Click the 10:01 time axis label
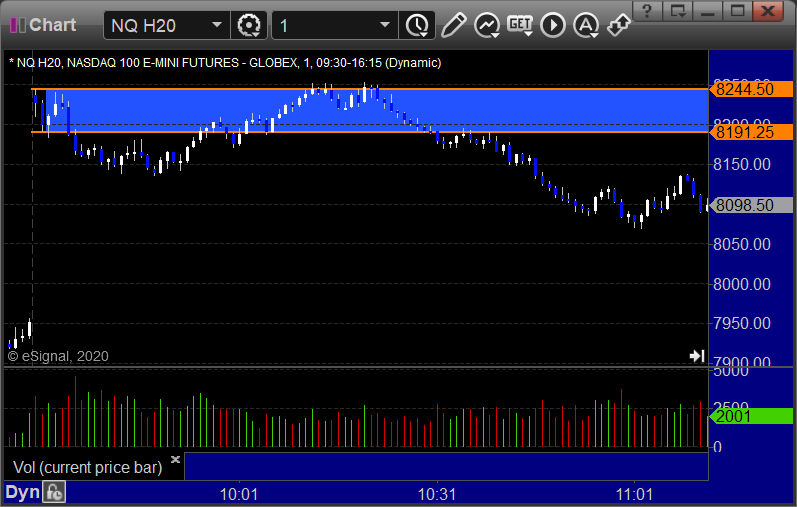Screen dimensions: 797x507 (x=239, y=494)
